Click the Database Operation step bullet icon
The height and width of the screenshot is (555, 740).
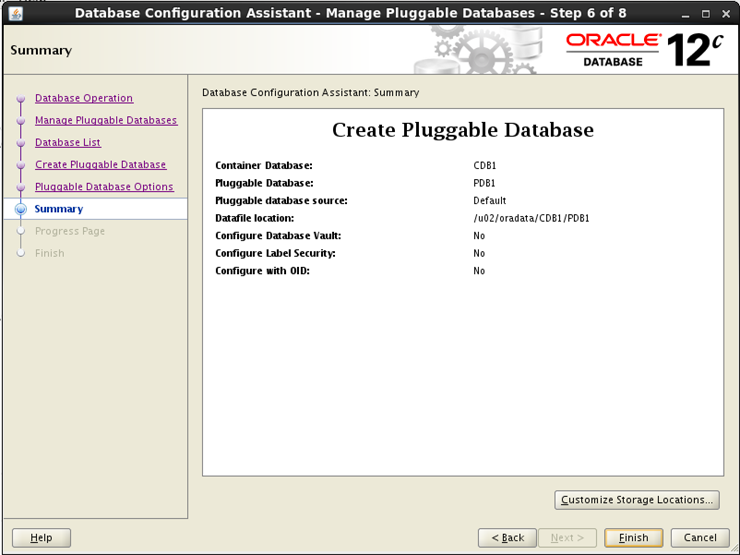tap(21, 99)
